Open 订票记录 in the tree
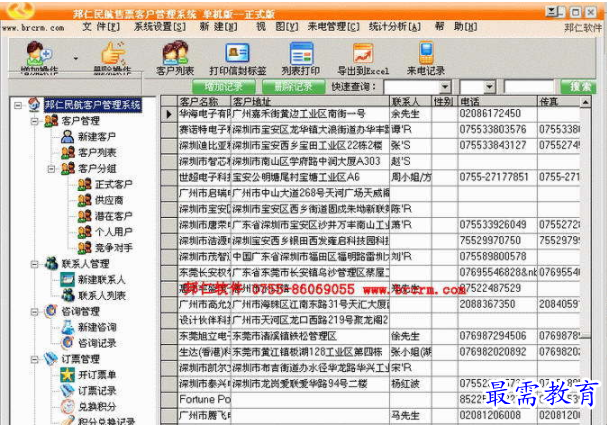This screenshot has width=607, height=425. (97, 391)
